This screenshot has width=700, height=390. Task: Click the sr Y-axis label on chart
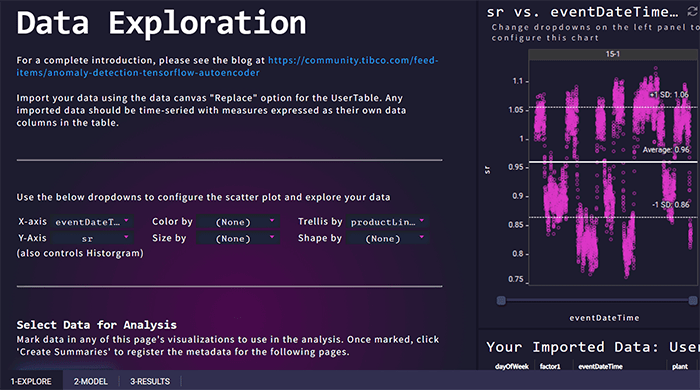click(x=487, y=170)
